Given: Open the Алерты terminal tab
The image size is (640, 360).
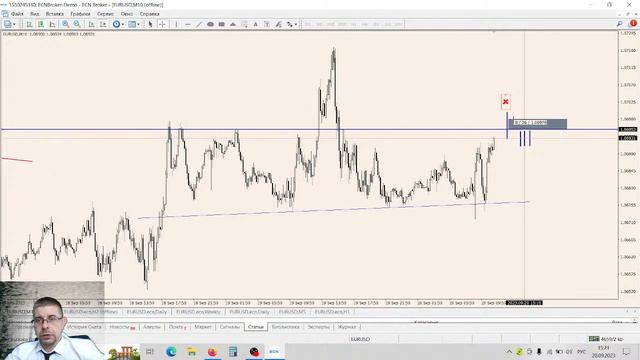Looking at the screenshot, I should [152, 327].
